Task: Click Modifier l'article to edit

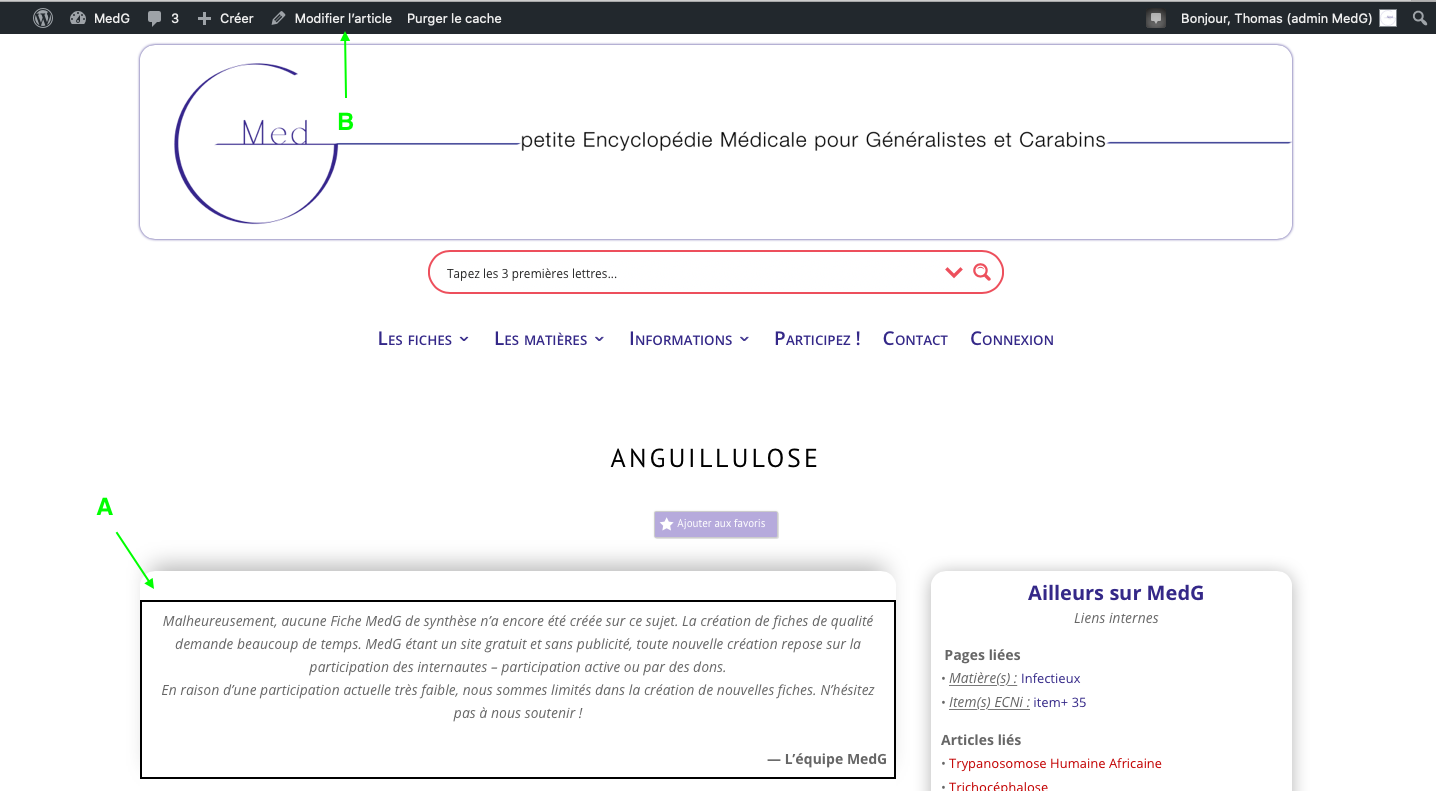Action: coord(332,18)
